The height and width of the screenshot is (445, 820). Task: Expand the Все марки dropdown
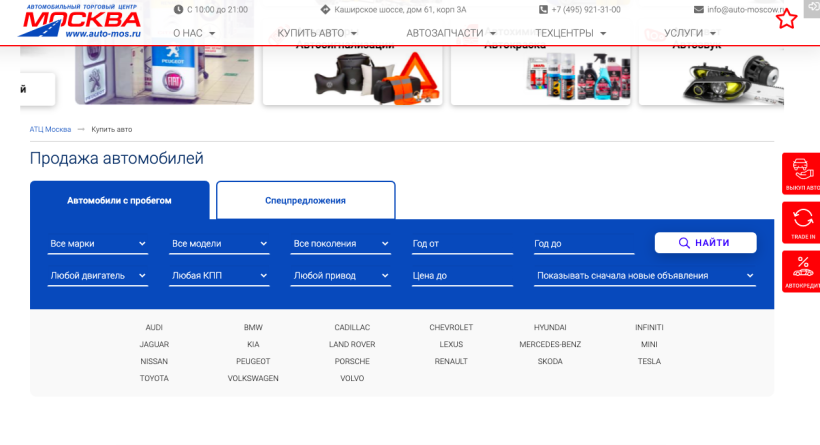coord(98,244)
